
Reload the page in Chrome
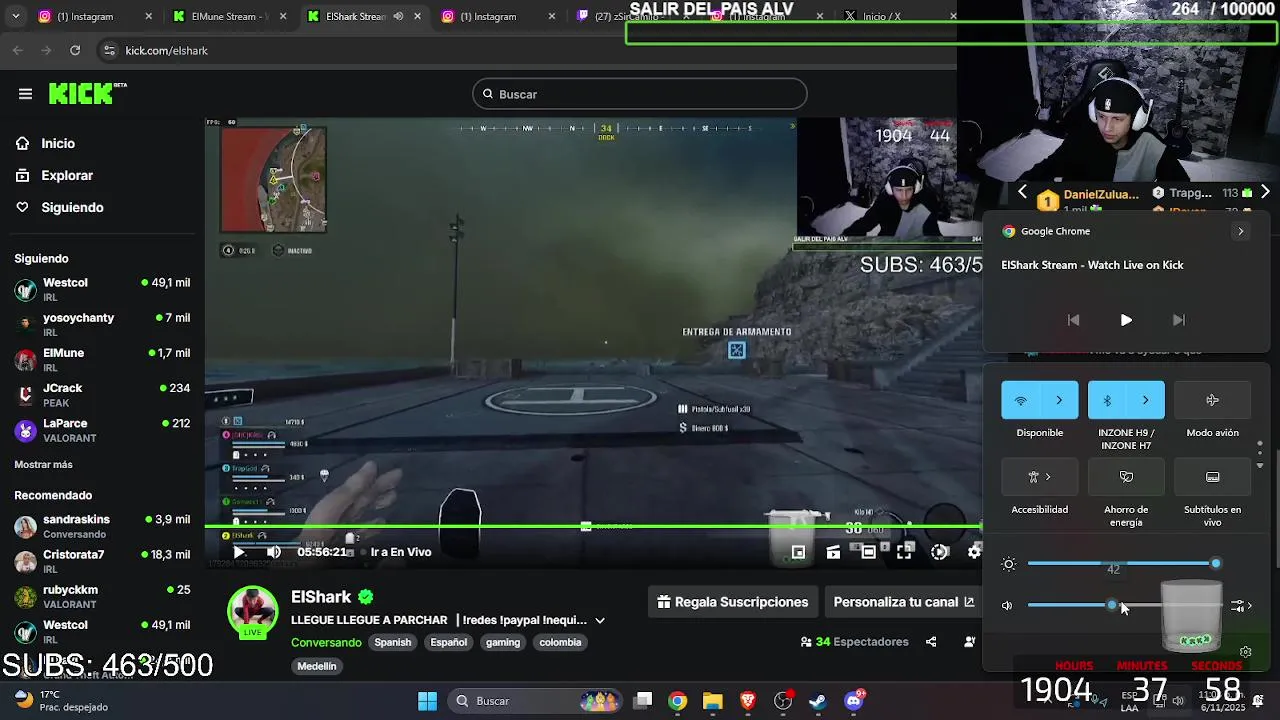coord(75,50)
